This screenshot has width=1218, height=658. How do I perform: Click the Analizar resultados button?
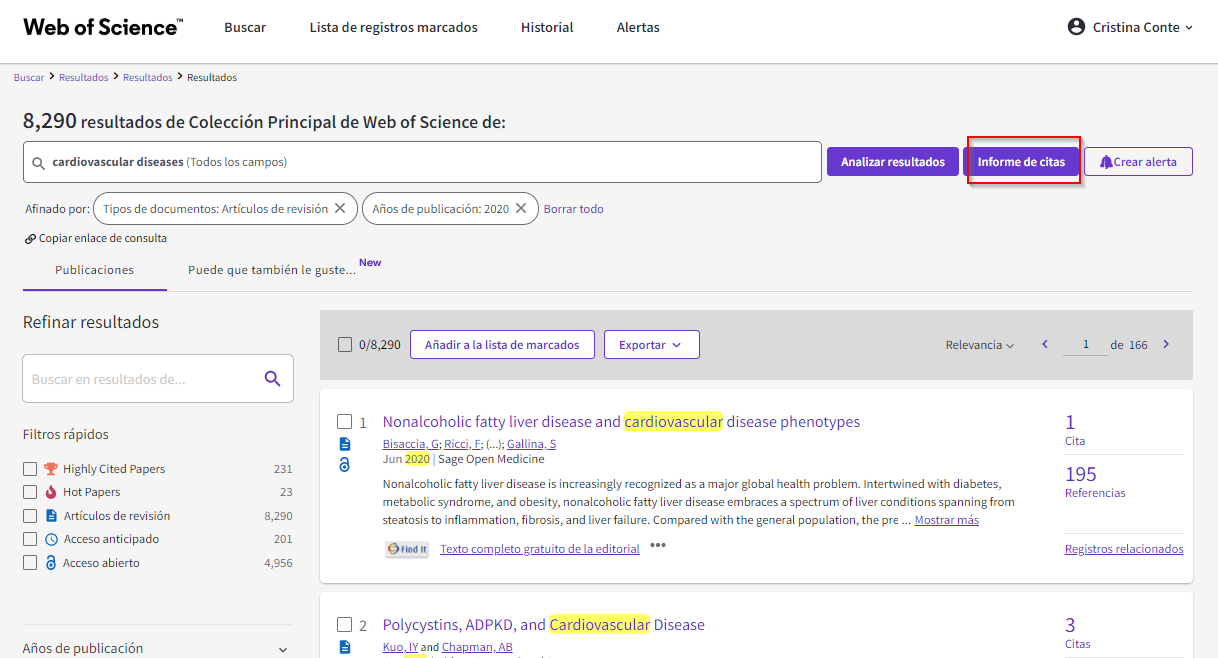click(x=892, y=162)
